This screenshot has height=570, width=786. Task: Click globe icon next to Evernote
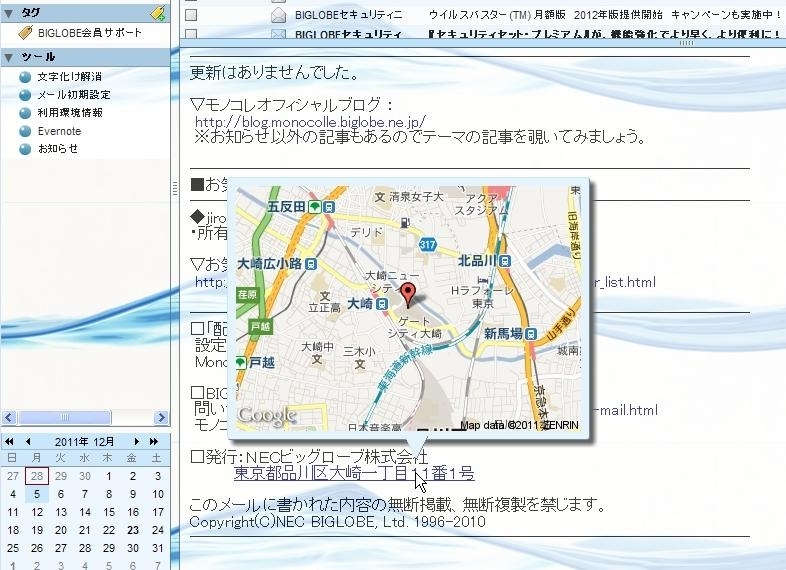(25, 131)
